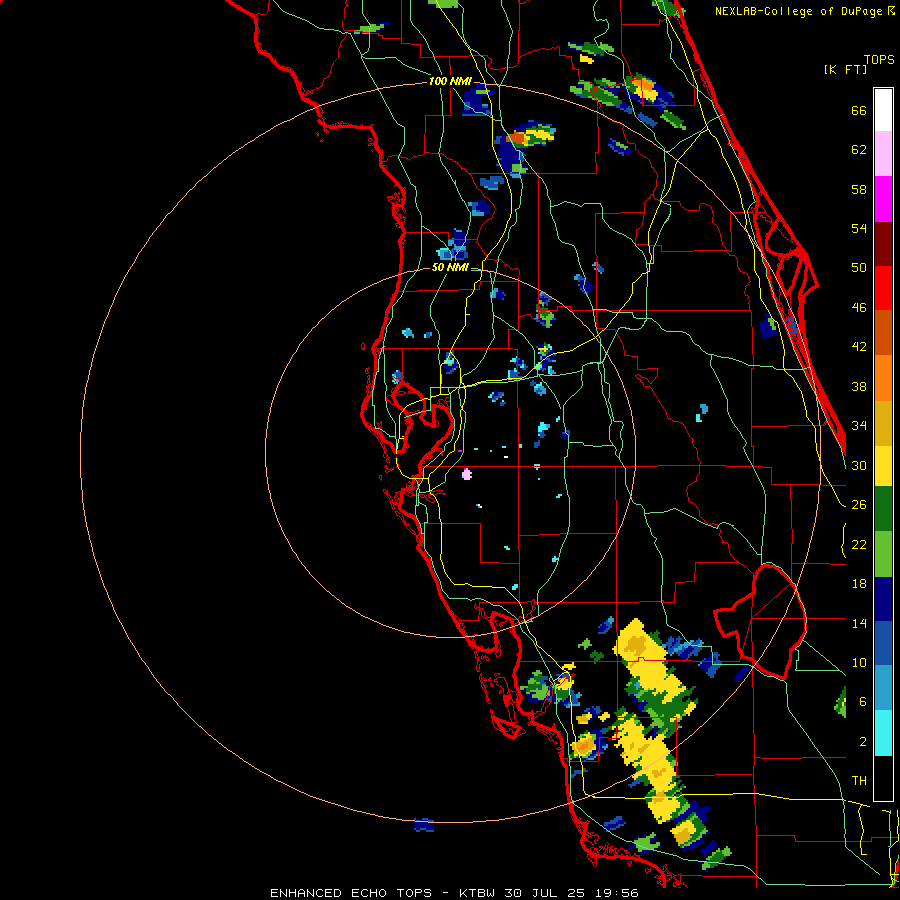
Task: Click the 34 legend value
Action: click(859, 426)
